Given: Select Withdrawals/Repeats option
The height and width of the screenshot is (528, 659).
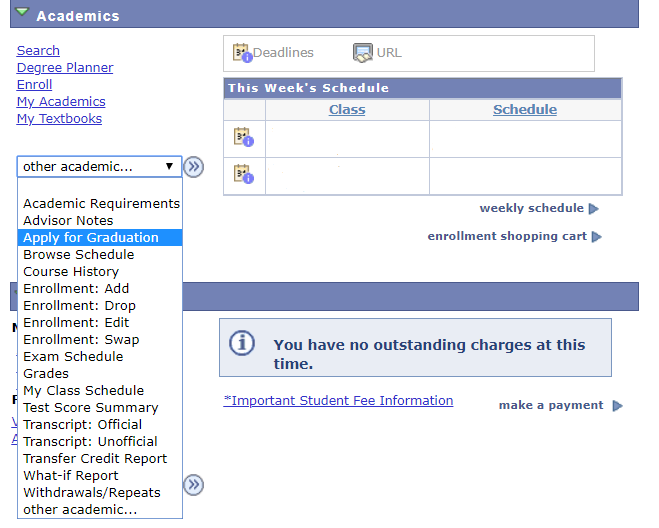Looking at the screenshot, I should click(x=100, y=493).
